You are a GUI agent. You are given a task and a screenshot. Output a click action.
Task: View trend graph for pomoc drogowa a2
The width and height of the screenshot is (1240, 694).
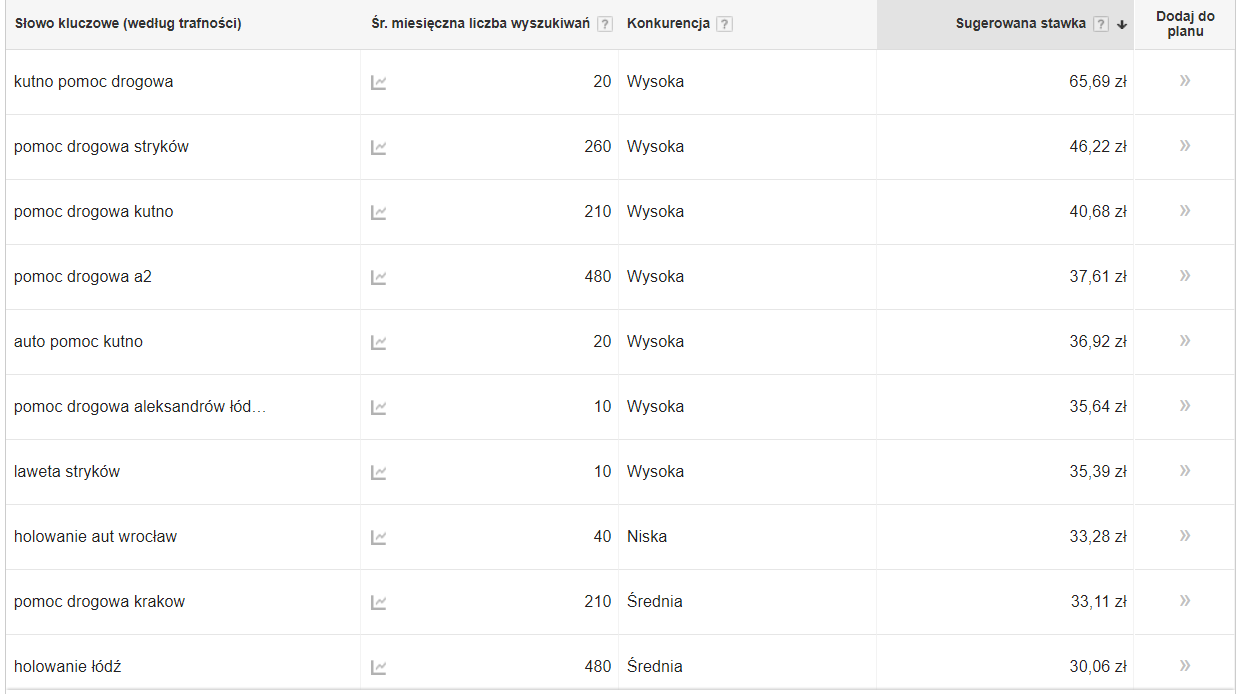(x=378, y=277)
